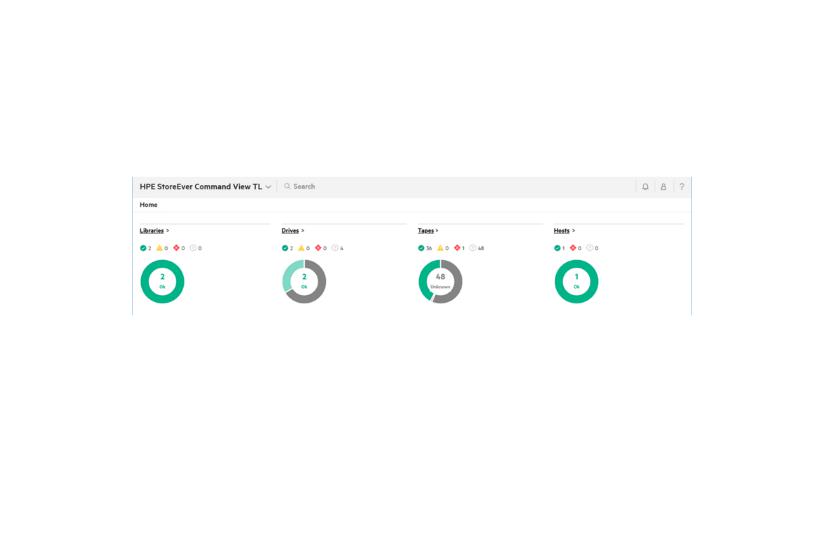Open the notifications bell icon

[645, 187]
